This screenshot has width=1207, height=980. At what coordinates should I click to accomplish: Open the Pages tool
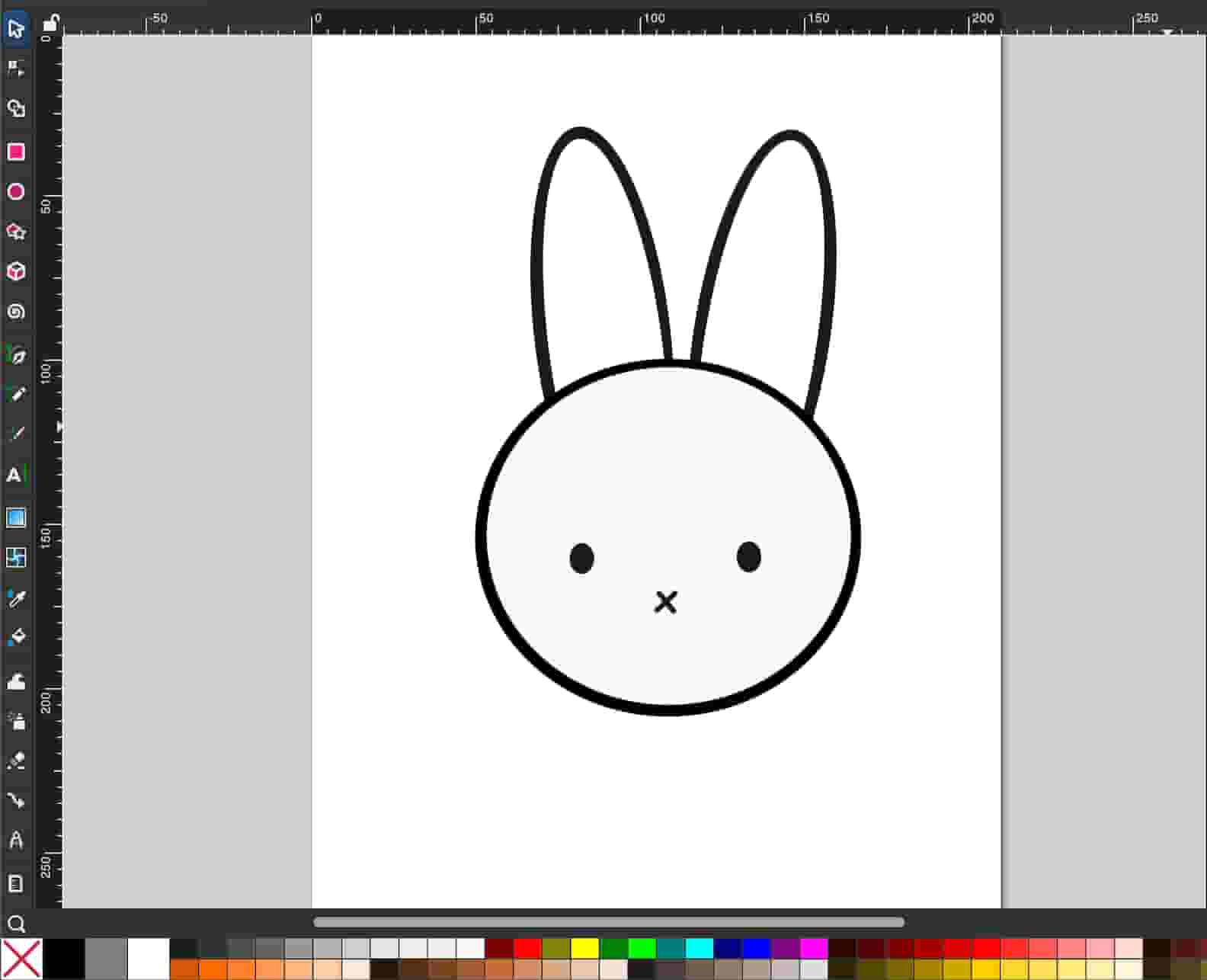point(16,883)
